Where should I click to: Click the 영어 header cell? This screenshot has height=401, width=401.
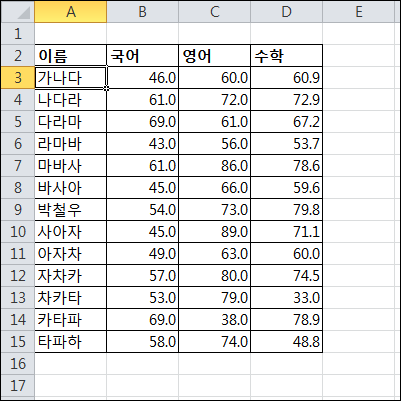pyautogui.click(x=215, y=56)
